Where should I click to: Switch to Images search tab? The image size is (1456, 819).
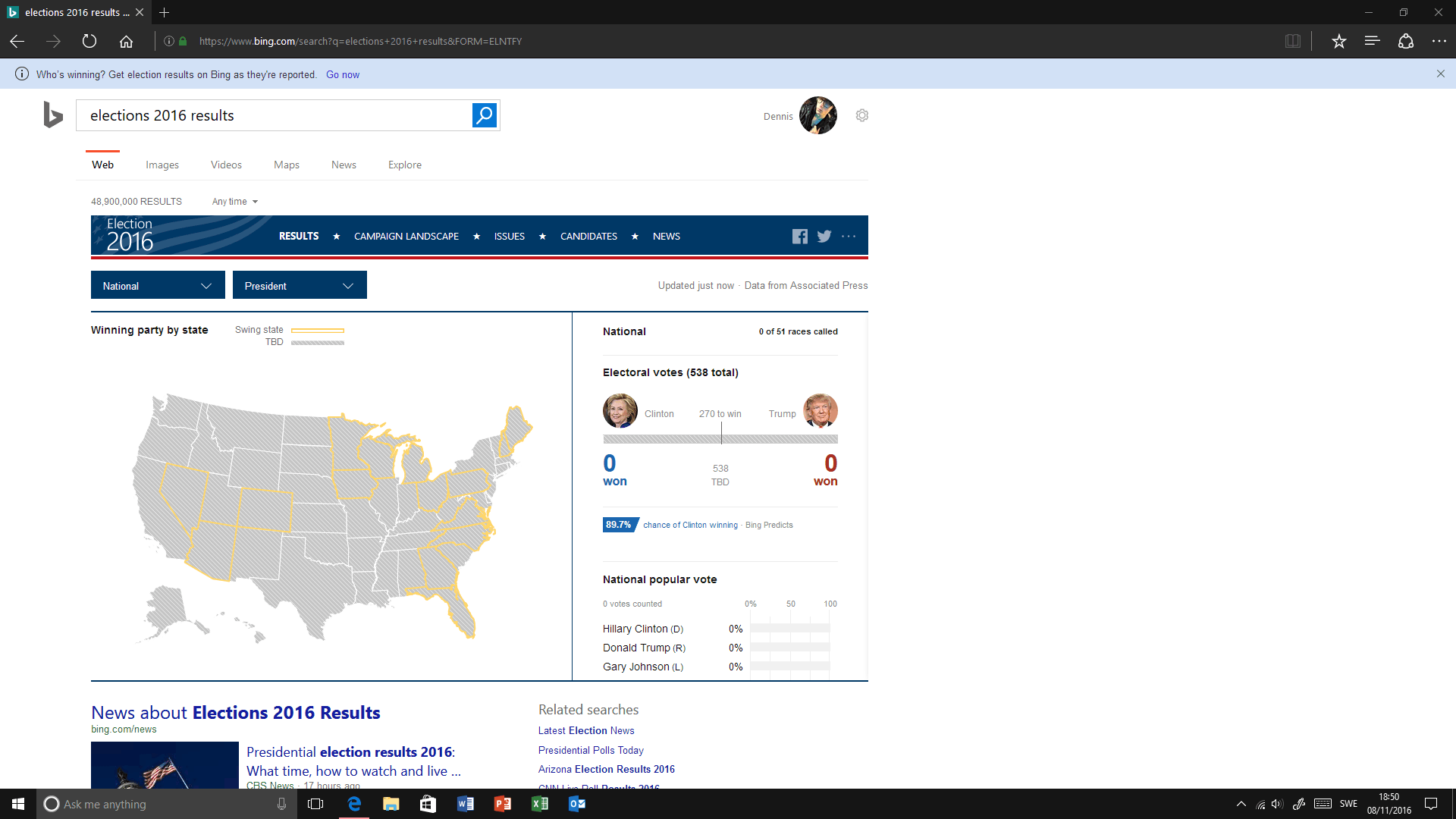click(162, 165)
